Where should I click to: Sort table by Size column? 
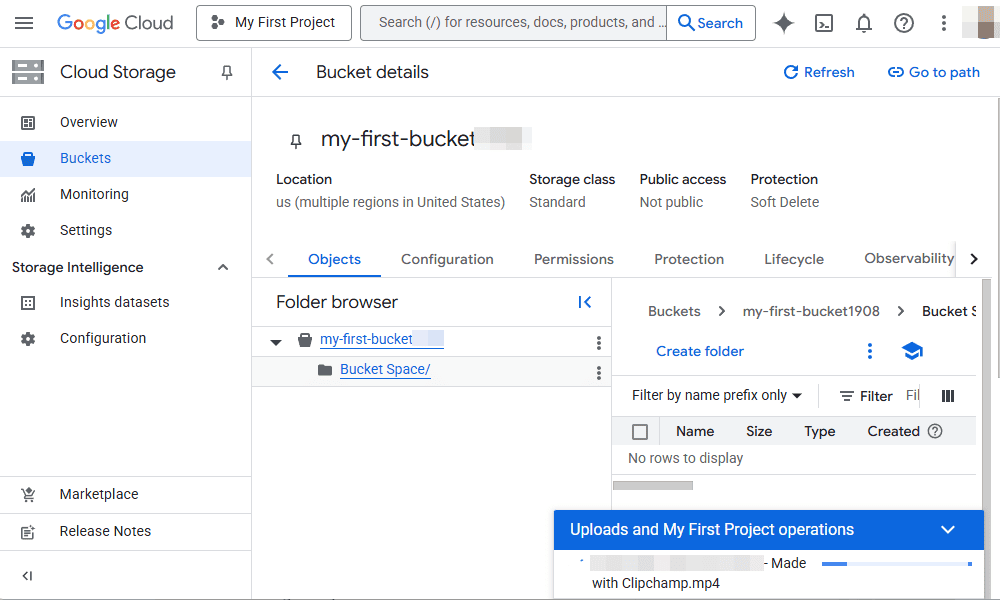(759, 432)
